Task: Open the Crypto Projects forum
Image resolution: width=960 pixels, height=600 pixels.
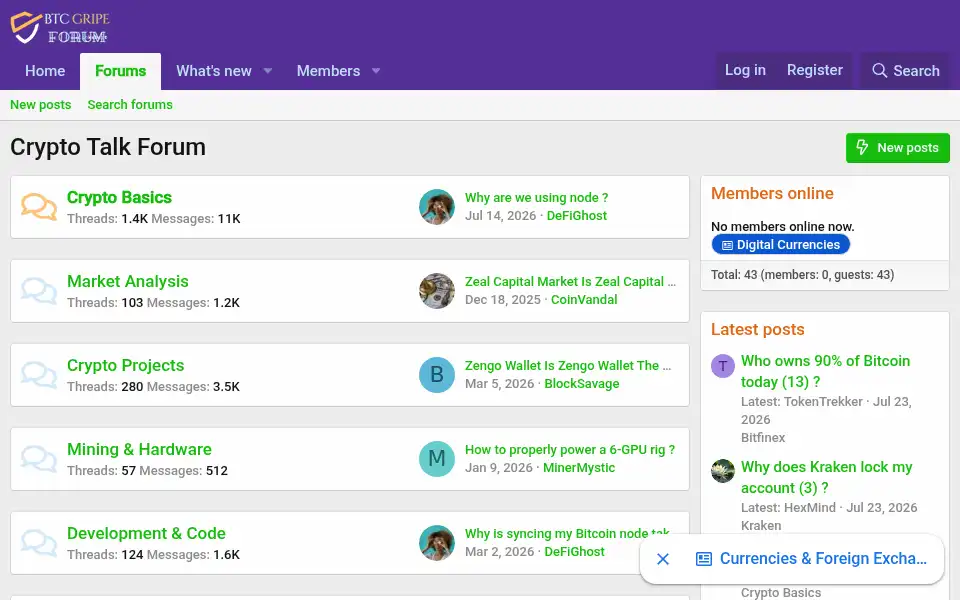Action: [126, 365]
